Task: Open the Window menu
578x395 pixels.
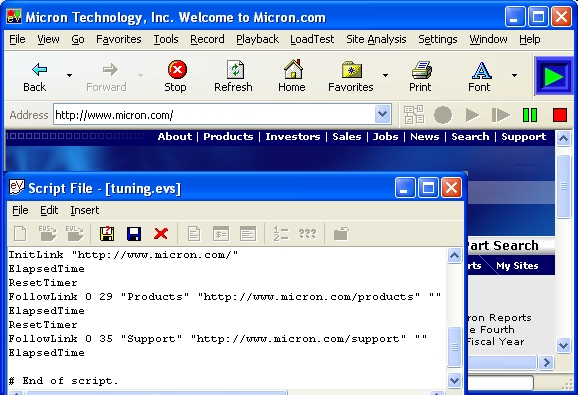Action: pos(488,39)
